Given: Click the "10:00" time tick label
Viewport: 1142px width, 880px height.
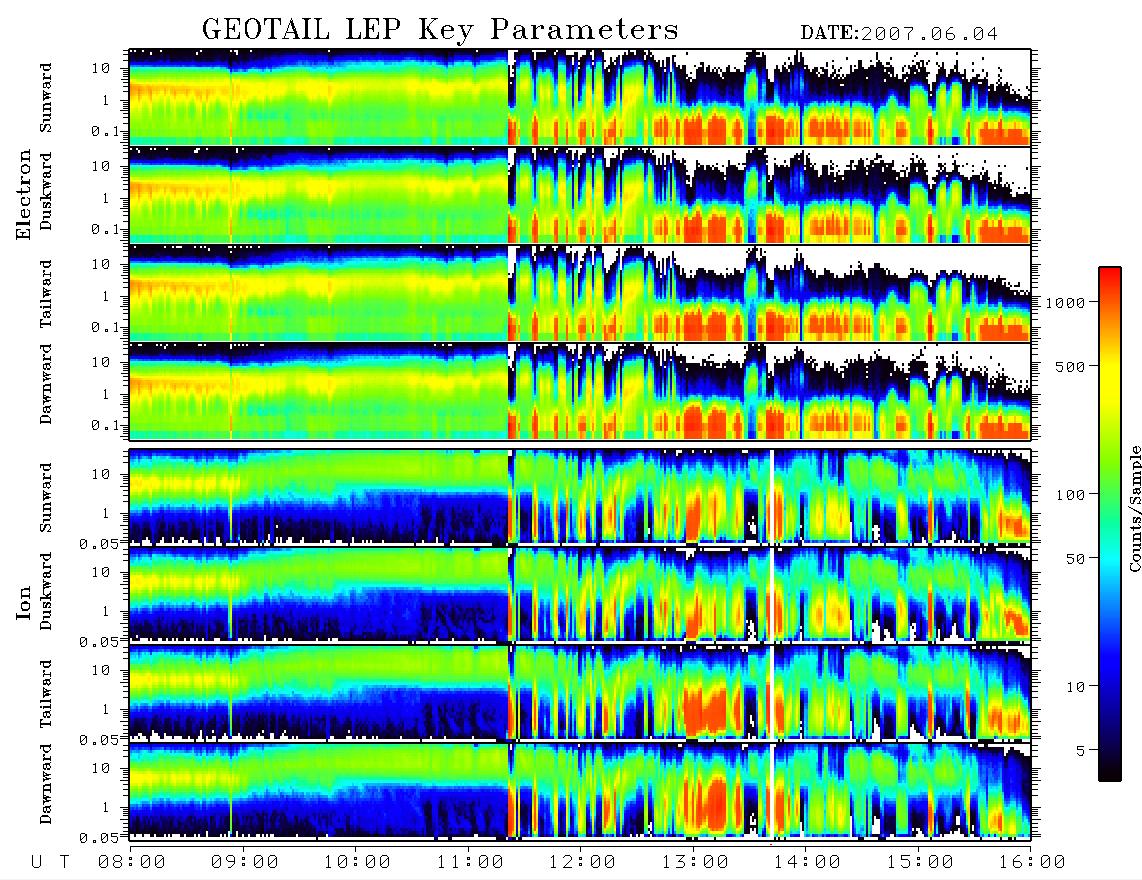Looking at the screenshot, I should (x=357, y=862).
